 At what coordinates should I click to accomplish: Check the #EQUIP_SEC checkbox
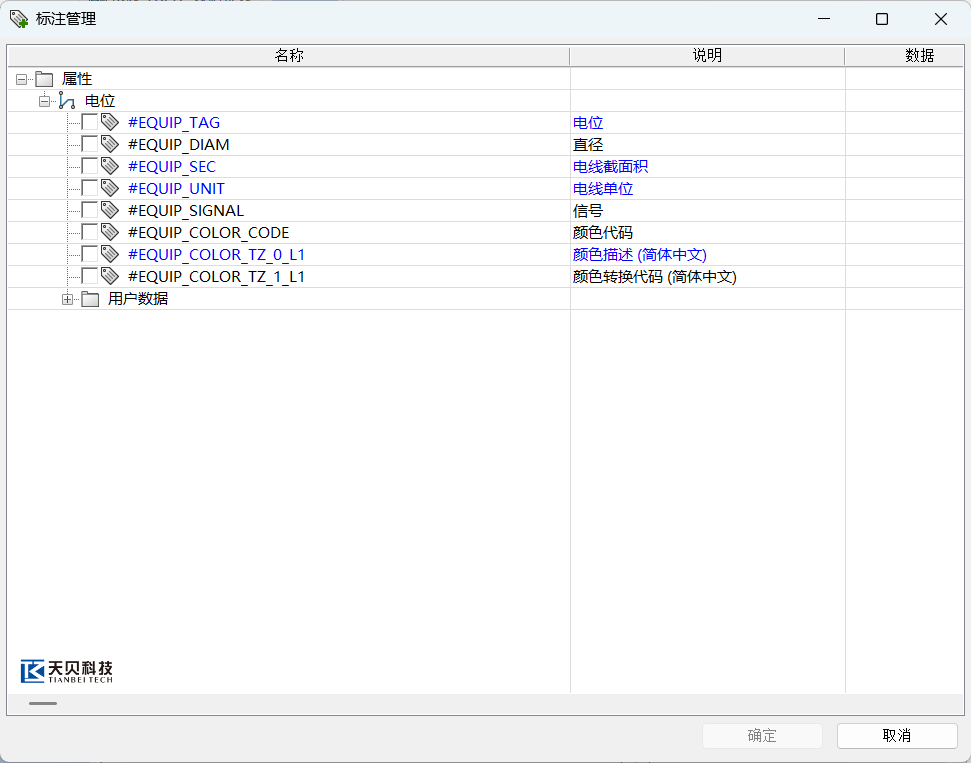89,166
